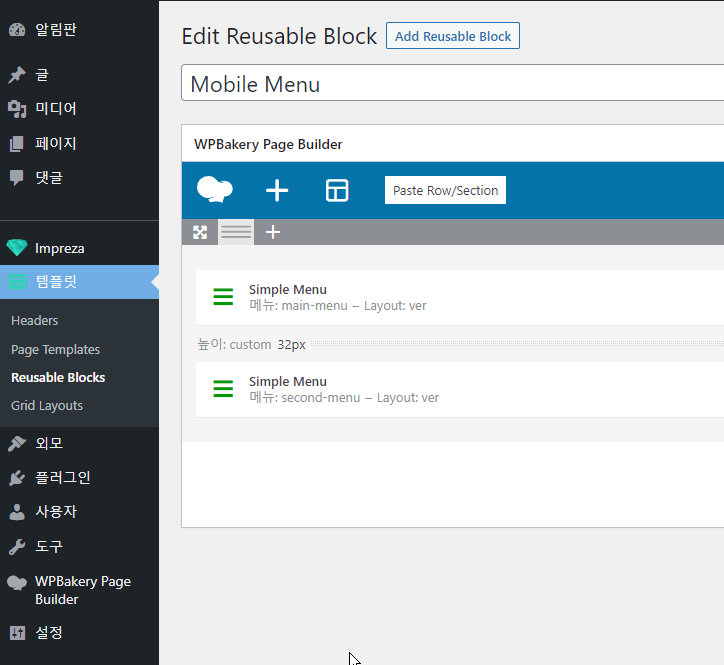Click the user silhouette icon

pos(17,512)
